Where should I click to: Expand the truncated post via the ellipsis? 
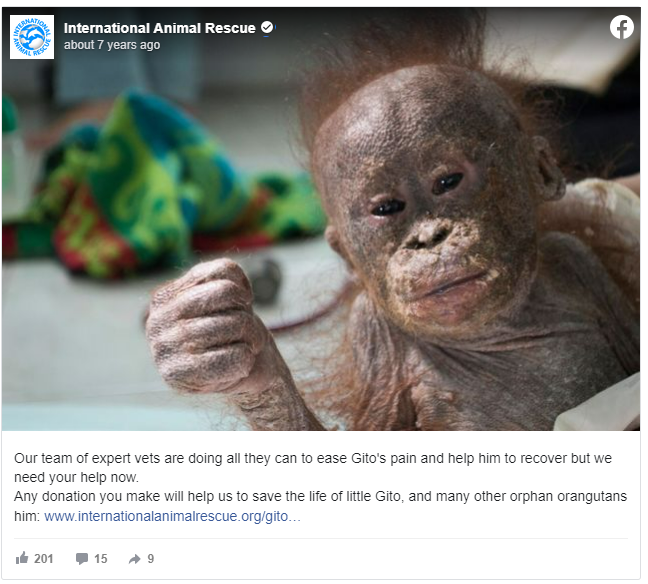(x=295, y=517)
